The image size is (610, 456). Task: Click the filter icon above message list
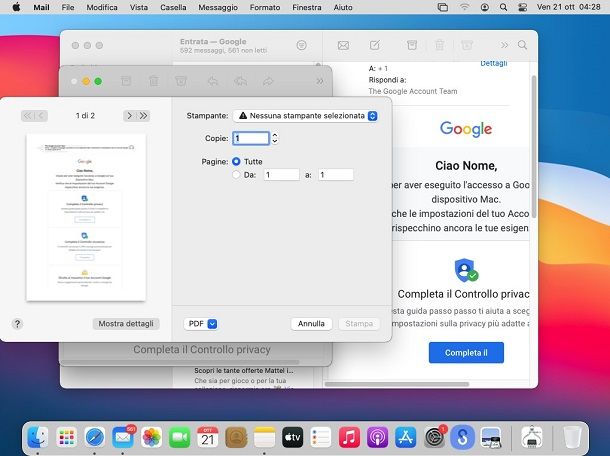[x=301, y=45]
